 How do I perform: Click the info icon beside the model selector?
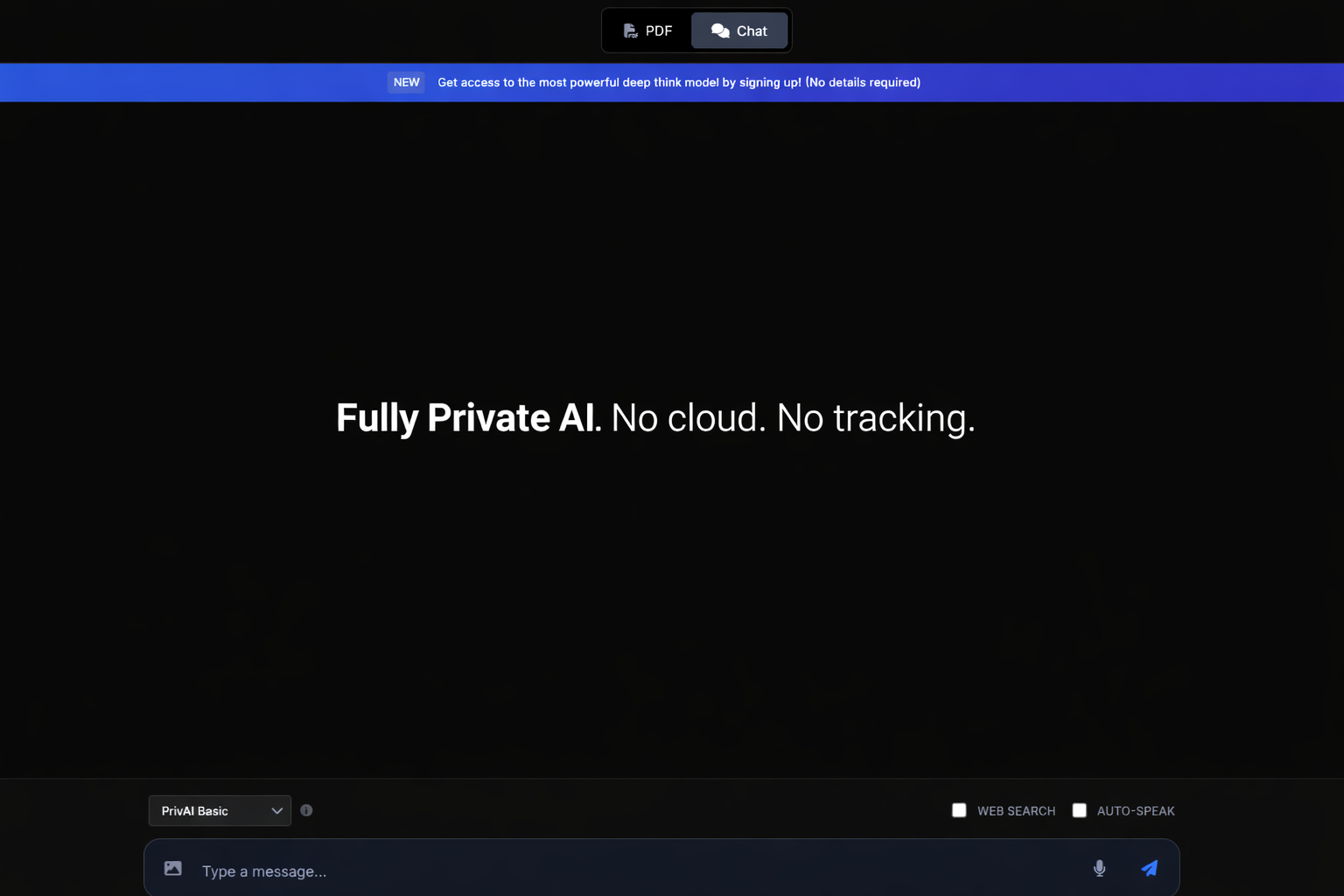tap(306, 810)
